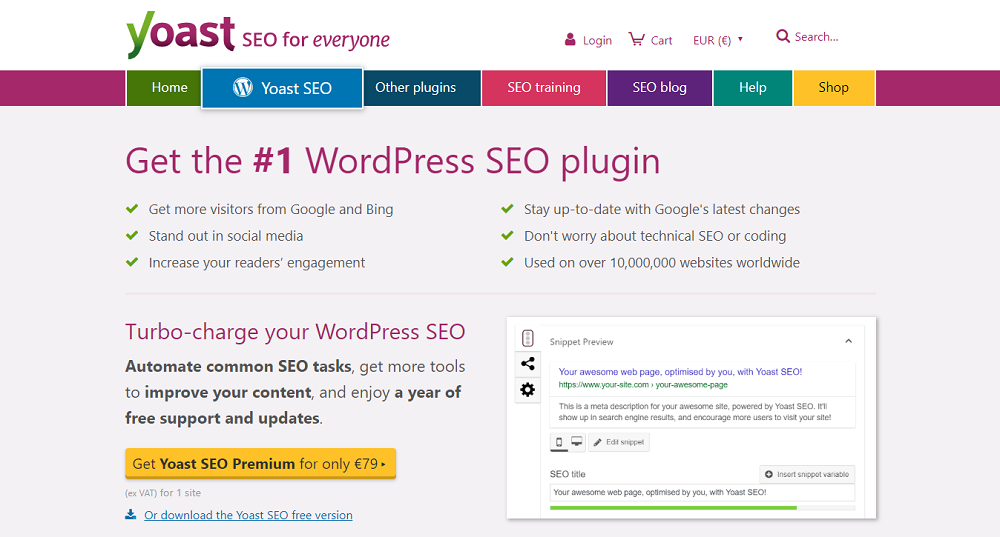This screenshot has height=537, width=1000.
Task: Switch to mobile snippet preview
Action: [x=560, y=442]
